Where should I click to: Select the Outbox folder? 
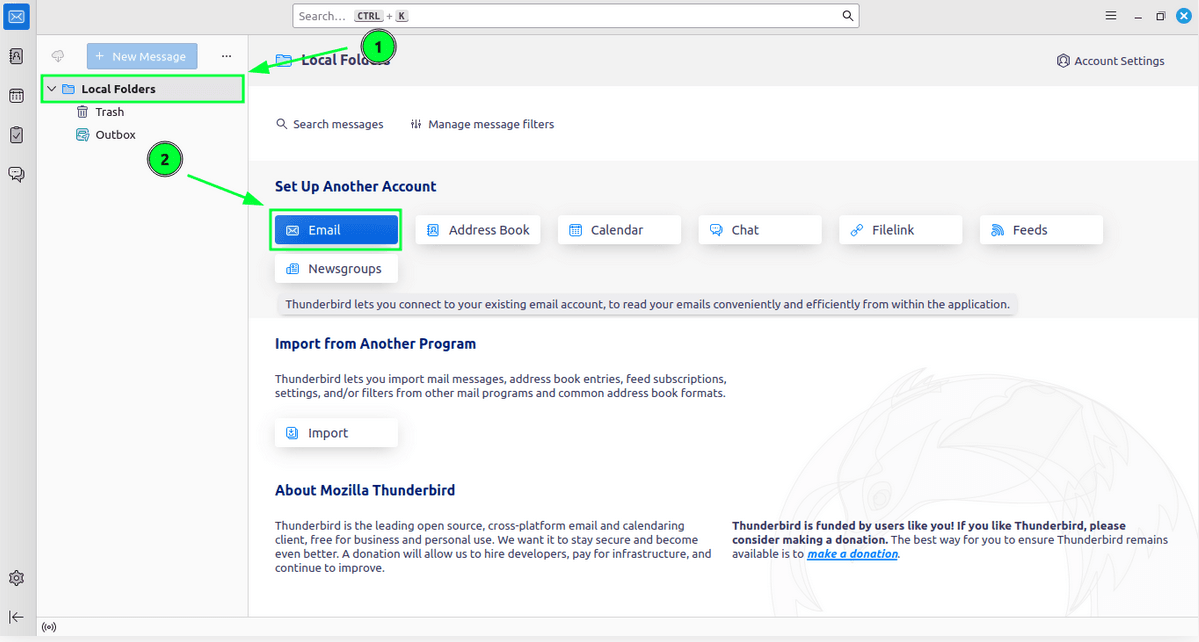[x=115, y=135]
